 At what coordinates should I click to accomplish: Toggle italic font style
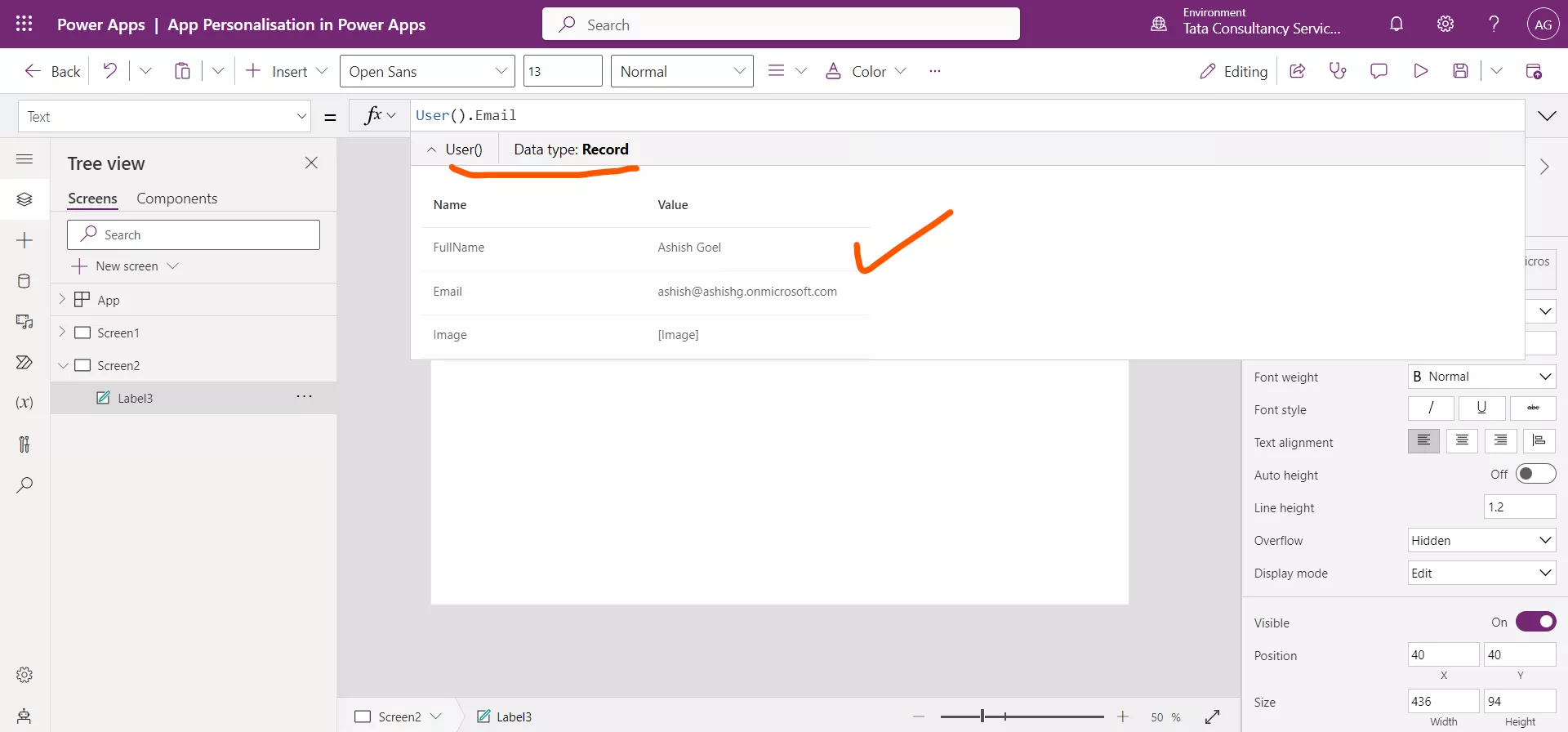click(x=1431, y=408)
